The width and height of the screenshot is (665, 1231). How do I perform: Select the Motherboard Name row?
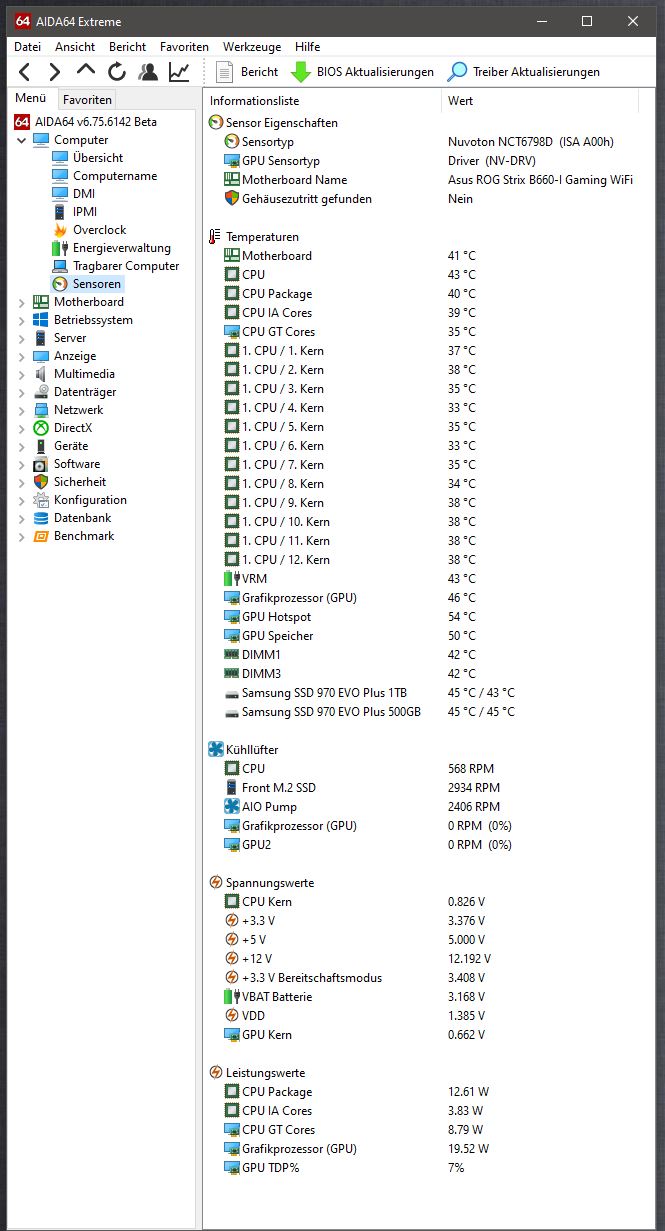pos(421,180)
